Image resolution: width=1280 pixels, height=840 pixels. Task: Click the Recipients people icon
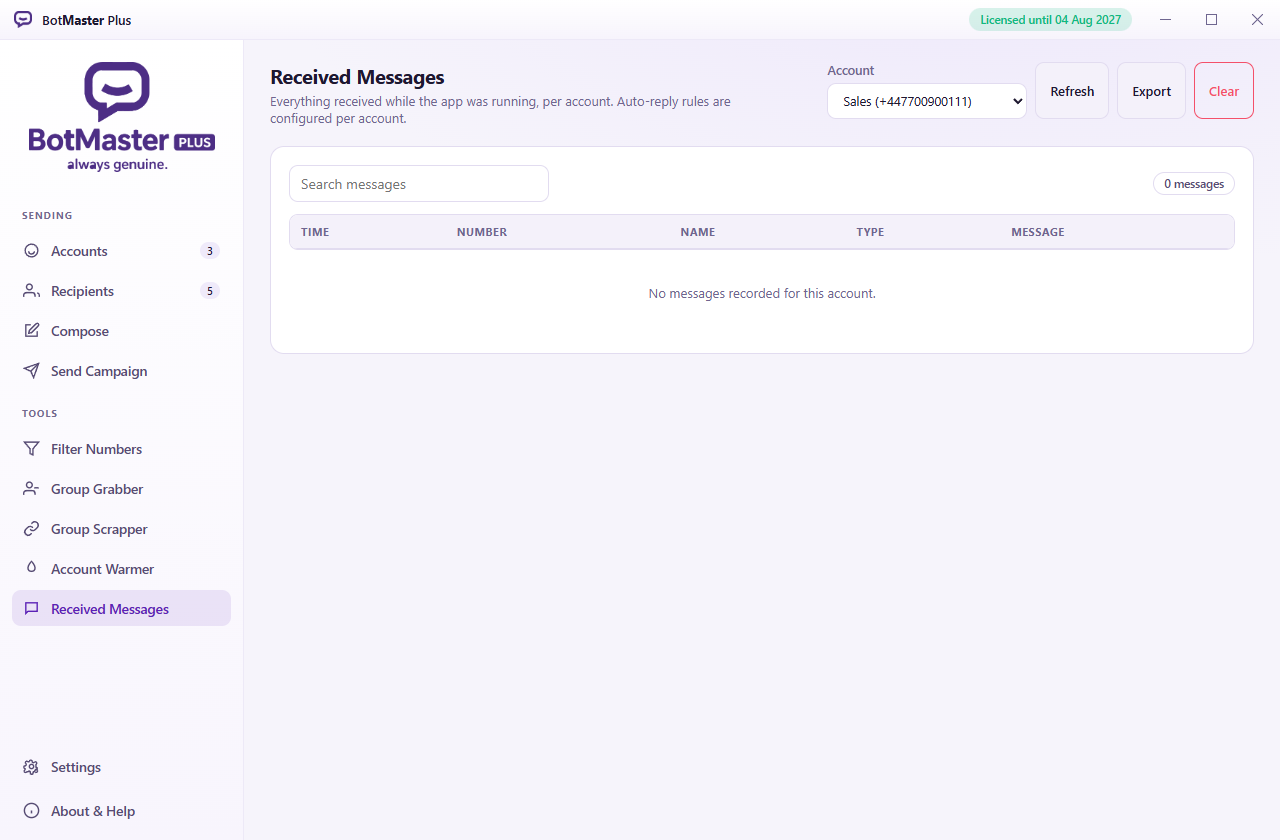(32, 291)
